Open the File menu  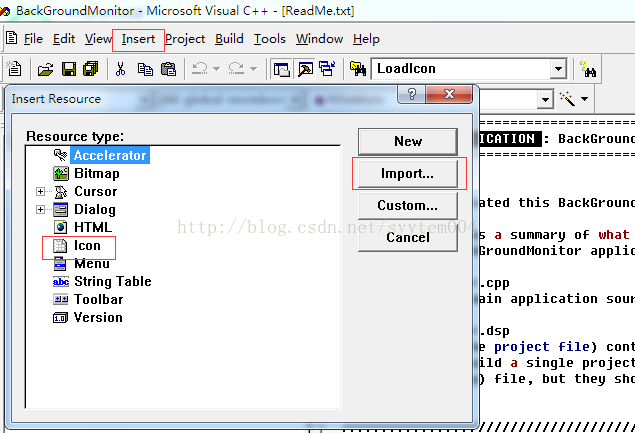coord(33,39)
